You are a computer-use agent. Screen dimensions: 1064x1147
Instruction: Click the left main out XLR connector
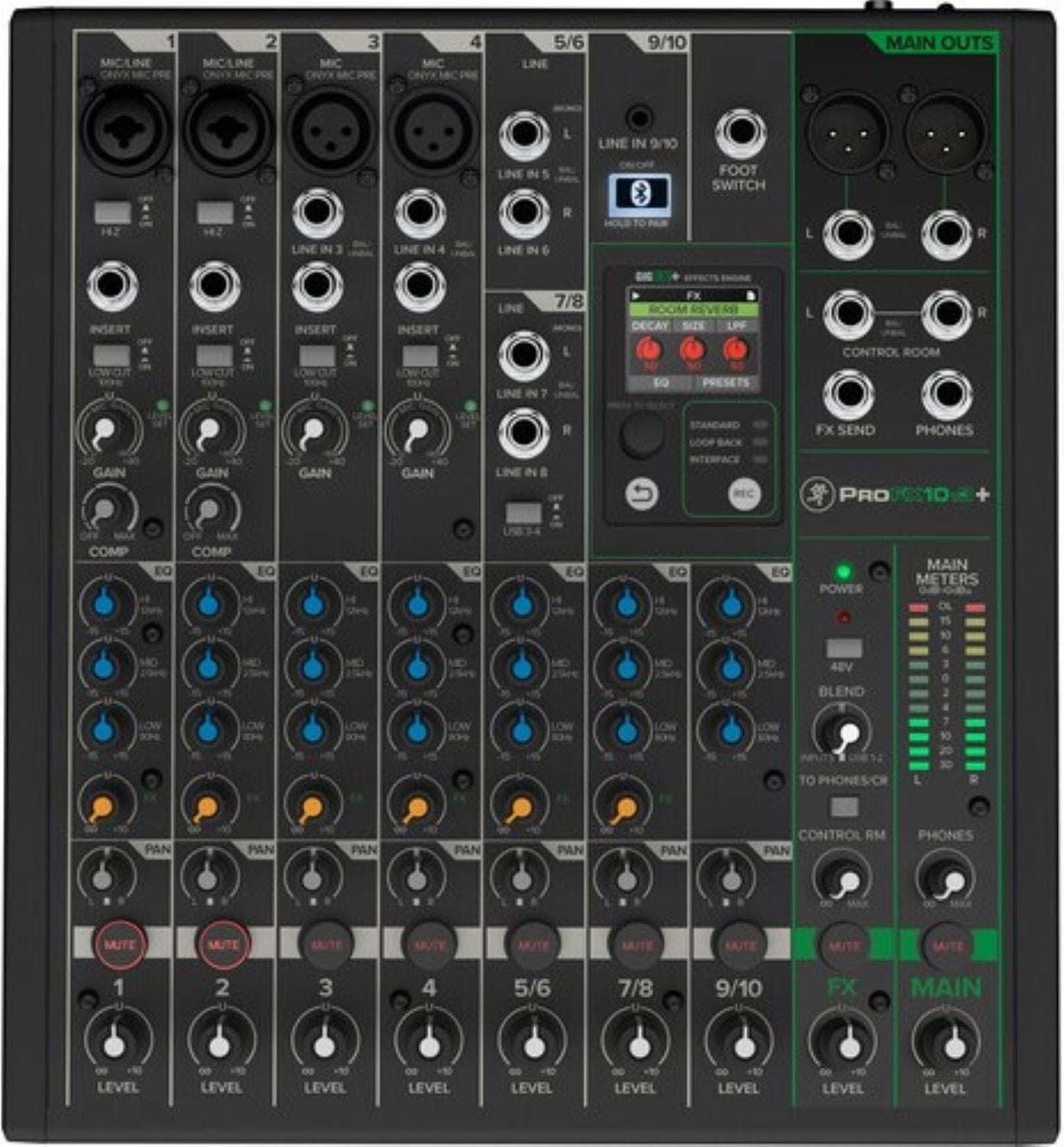click(x=848, y=132)
